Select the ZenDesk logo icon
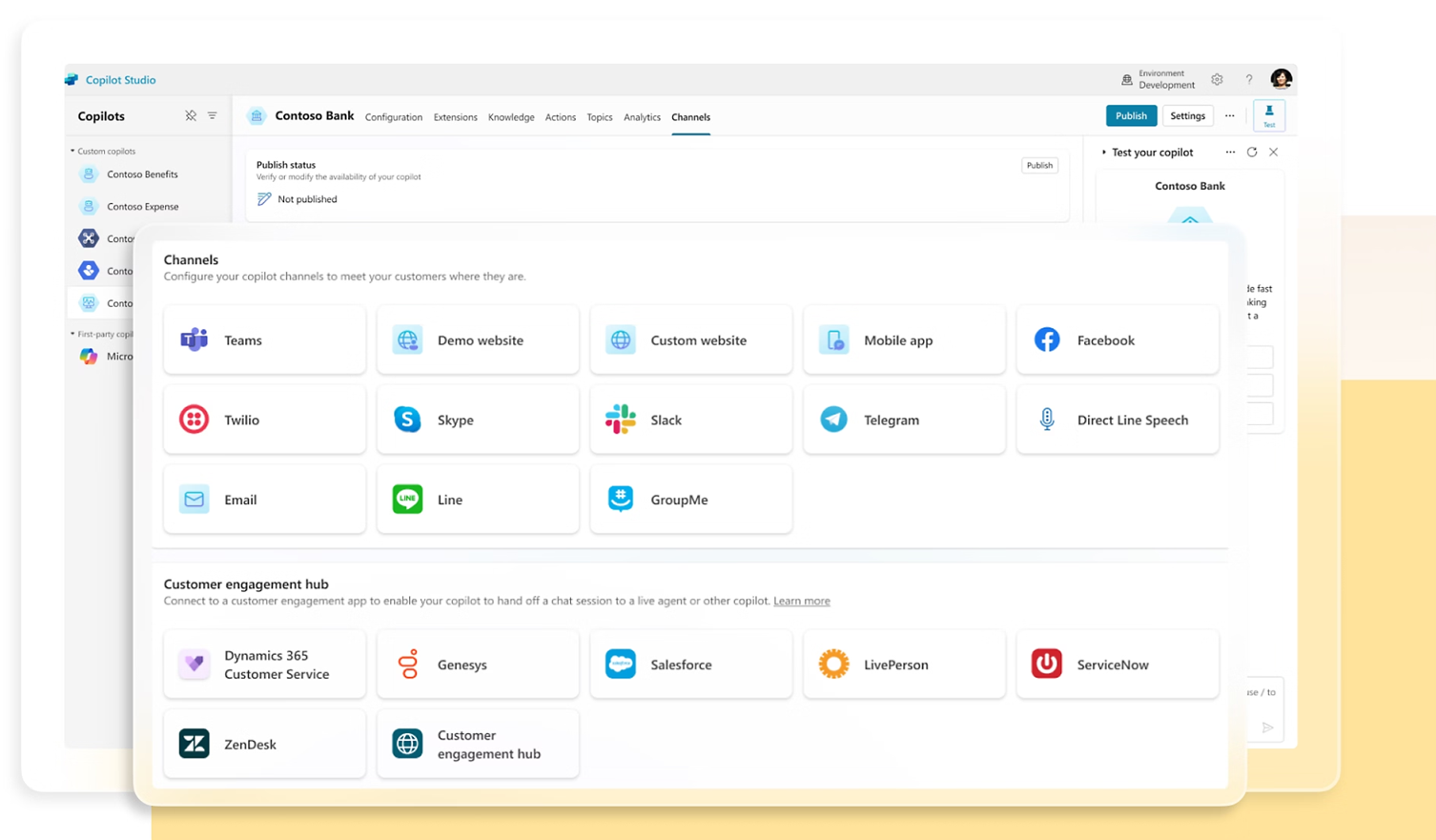 click(195, 744)
